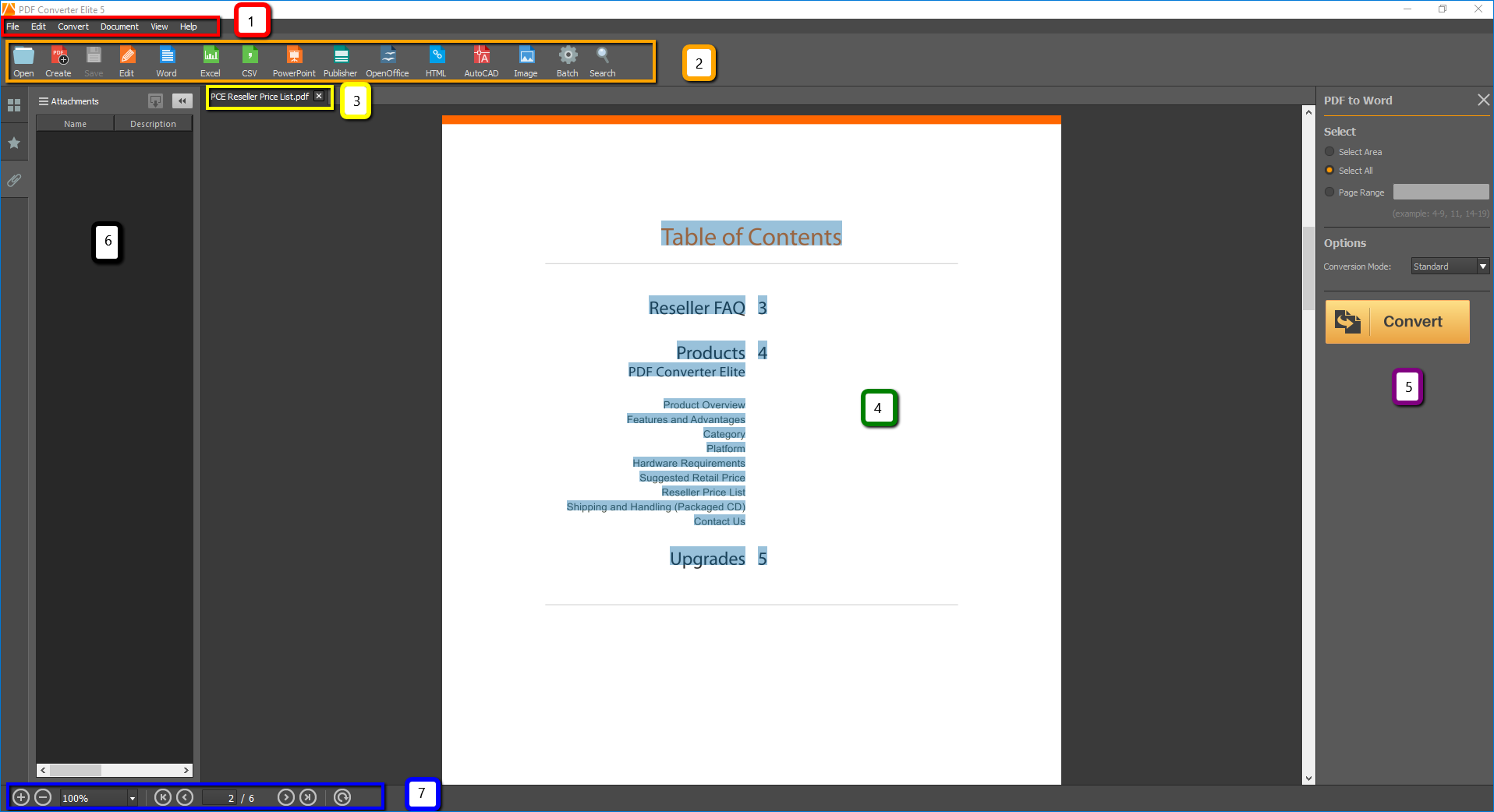The width and height of the screenshot is (1494, 812).
Task: Choose the CSV conversion icon
Action: click(250, 62)
